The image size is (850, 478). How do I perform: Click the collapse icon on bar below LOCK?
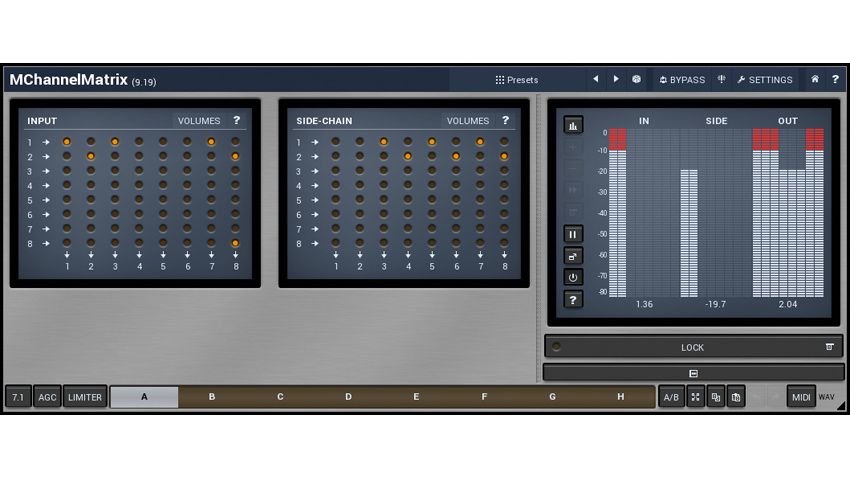tap(693, 373)
